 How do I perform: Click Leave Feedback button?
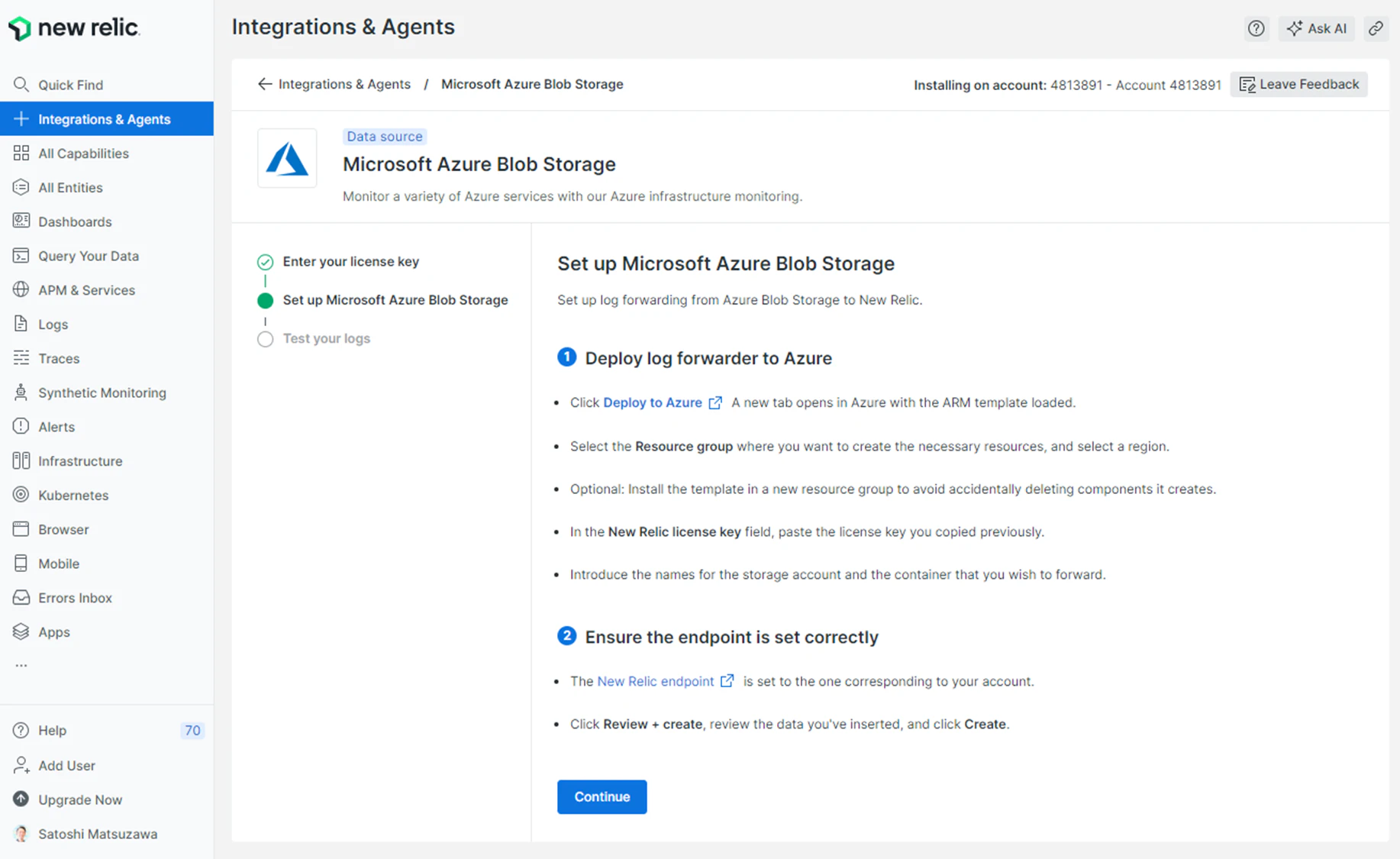point(1298,85)
